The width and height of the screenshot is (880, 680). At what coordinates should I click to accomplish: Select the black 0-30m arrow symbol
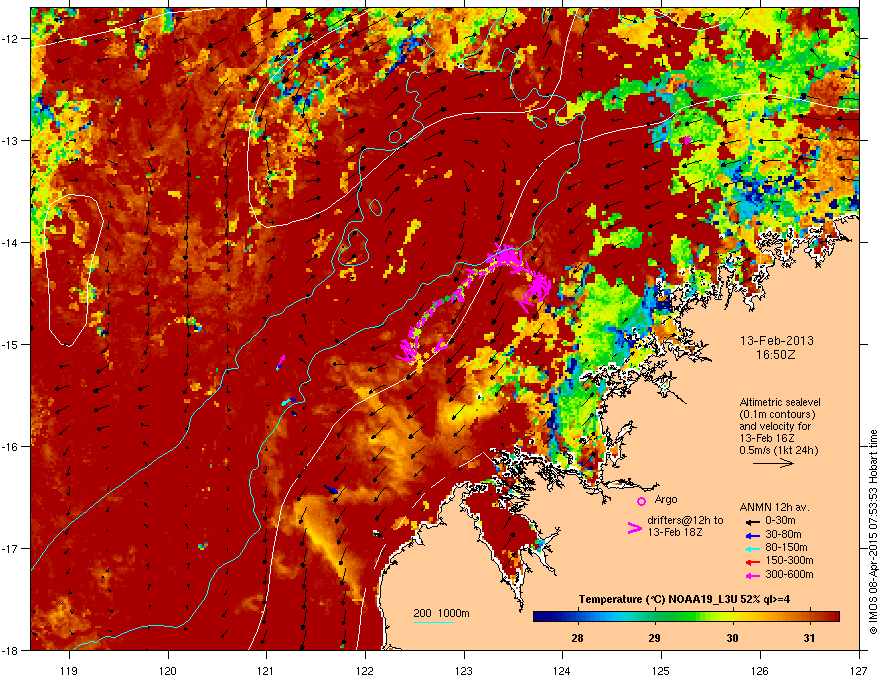point(752,522)
